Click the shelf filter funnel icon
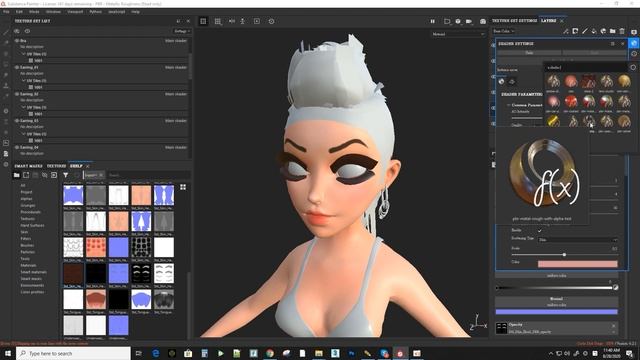The image size is (640, 360). click(x=66, y=175)
